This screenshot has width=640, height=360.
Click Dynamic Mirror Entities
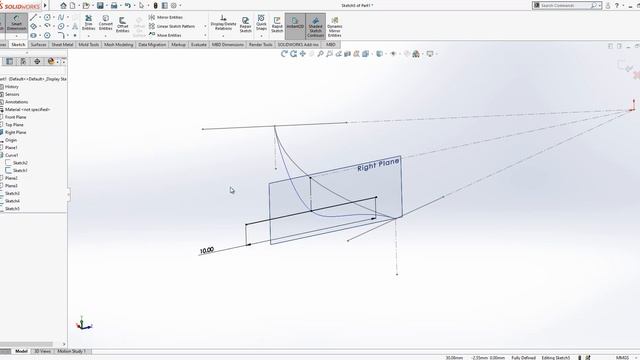click(334, 27)
